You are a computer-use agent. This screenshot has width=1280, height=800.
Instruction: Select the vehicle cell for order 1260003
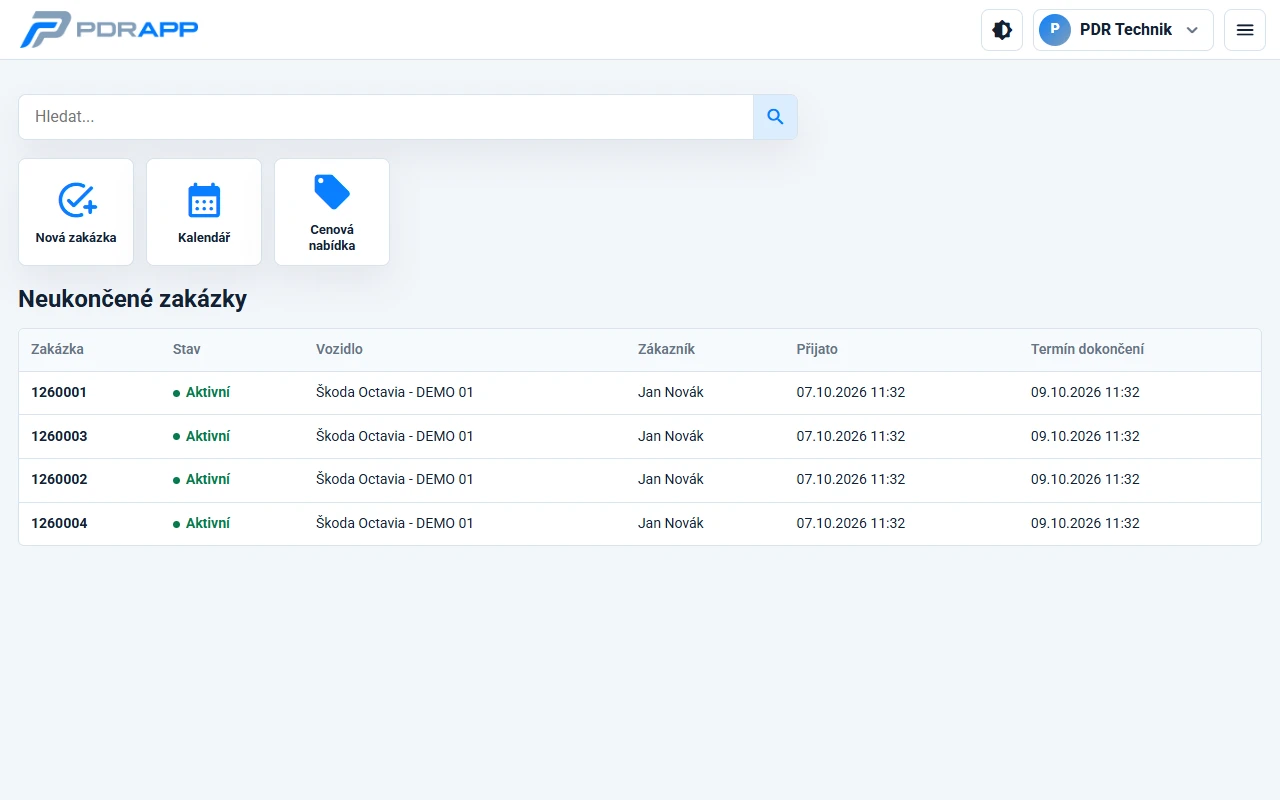(x=395, y=437)
